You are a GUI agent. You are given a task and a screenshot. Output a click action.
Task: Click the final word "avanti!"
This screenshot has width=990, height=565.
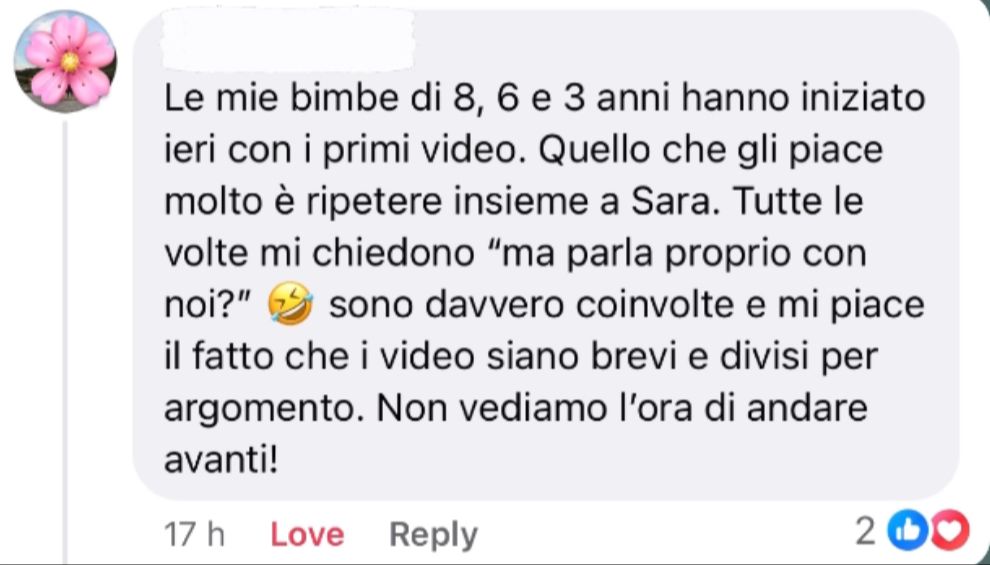coord(220,461)
